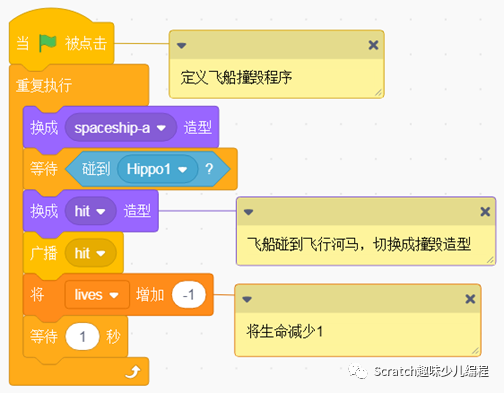Open the Hippo1 touching dropdown
This screenshot has width=504, height=393.
pos(157,169)
